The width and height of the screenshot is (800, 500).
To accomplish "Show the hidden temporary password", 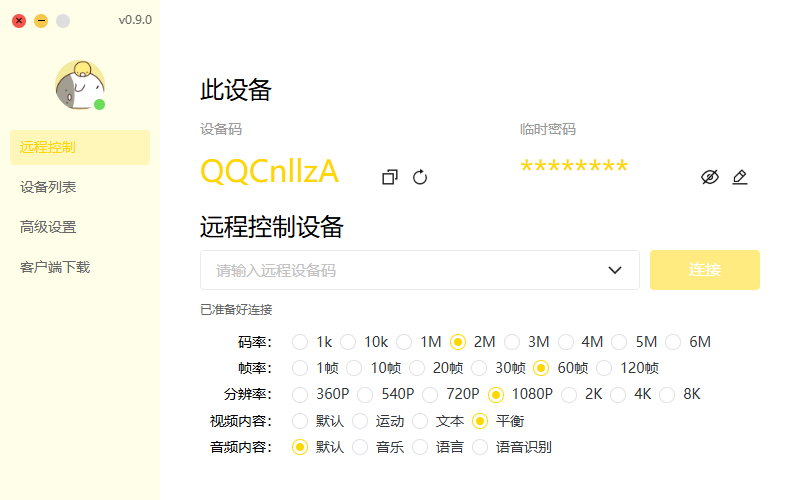I will coord(710,177).
